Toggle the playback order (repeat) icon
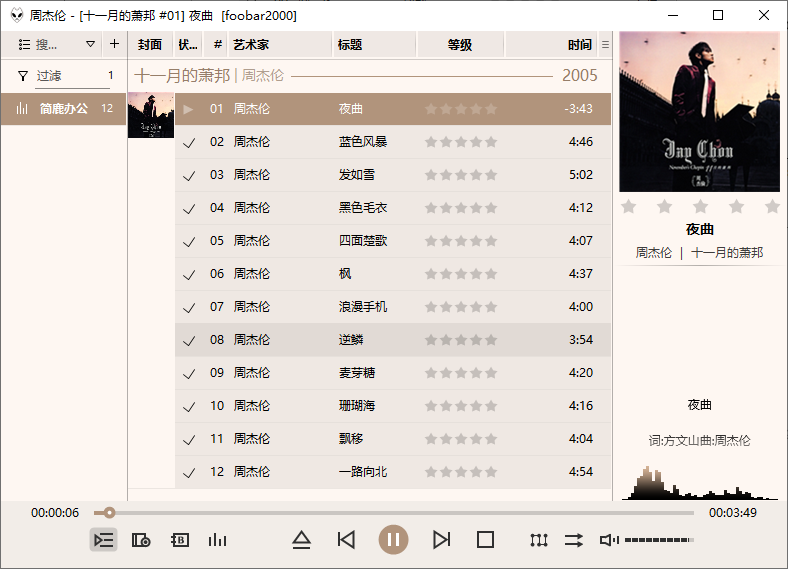The image size is (788, 569). pyautogui.click(x=573, y=540)
